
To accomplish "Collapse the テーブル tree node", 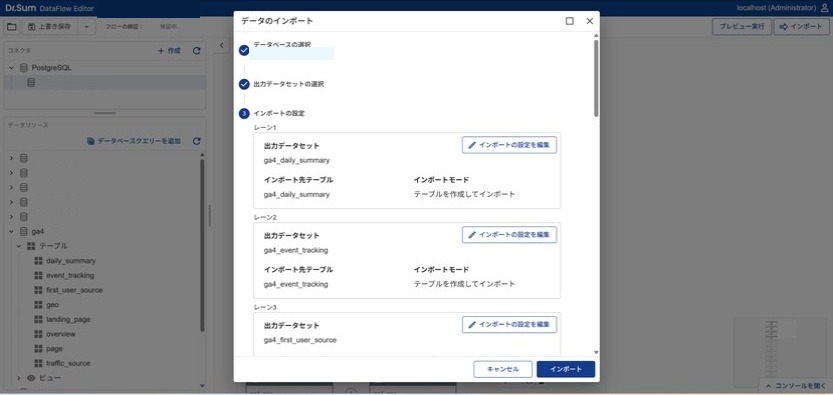I will point(19,246).
